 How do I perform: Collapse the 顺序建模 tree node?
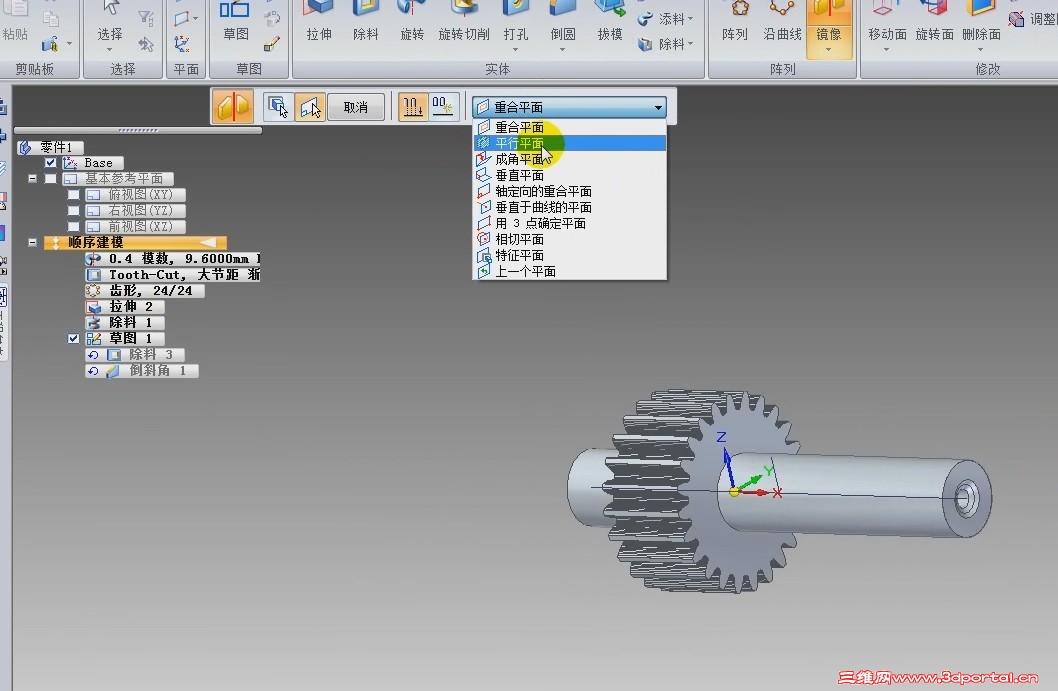pos(32,242)
